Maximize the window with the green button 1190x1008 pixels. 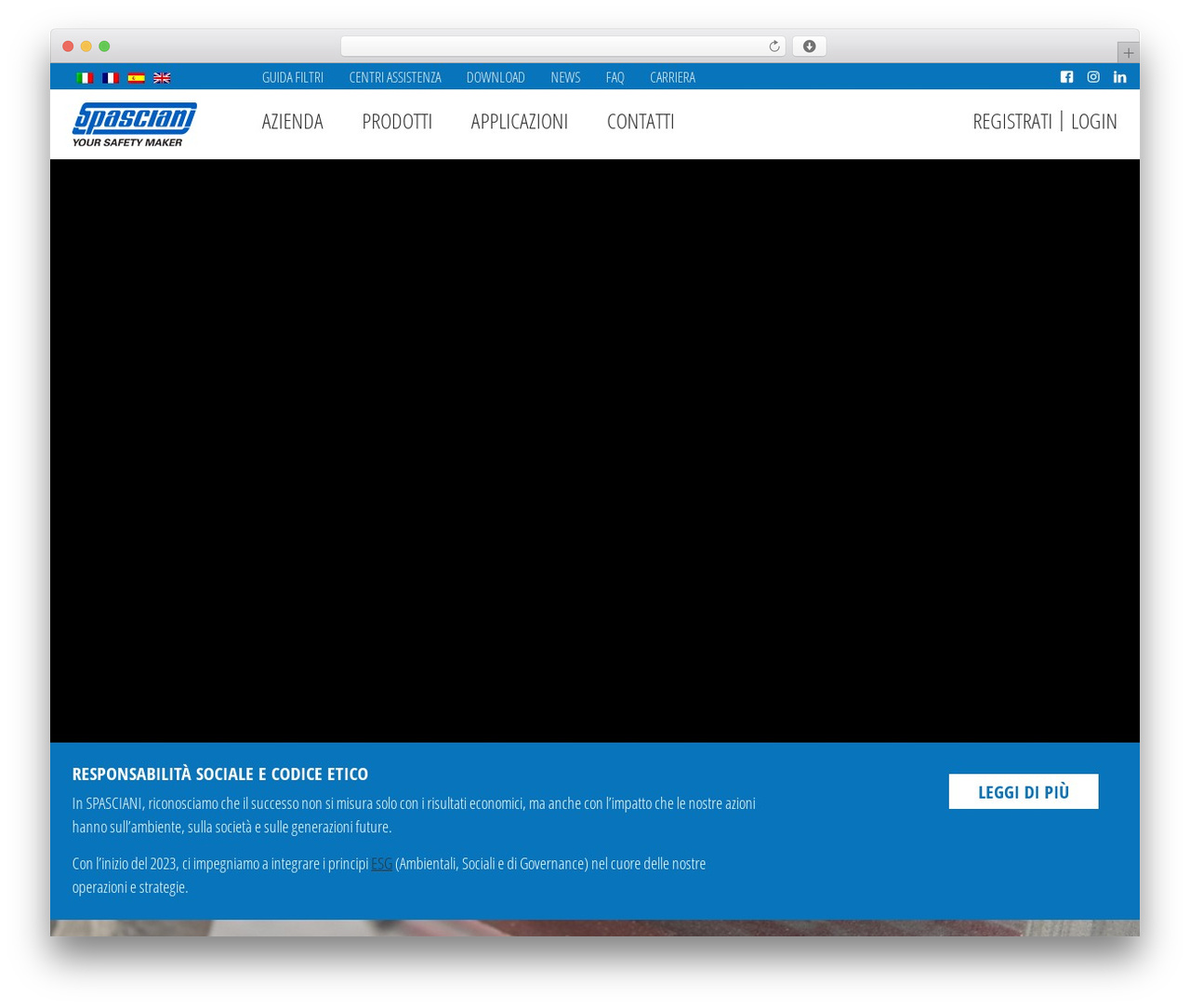104,46
